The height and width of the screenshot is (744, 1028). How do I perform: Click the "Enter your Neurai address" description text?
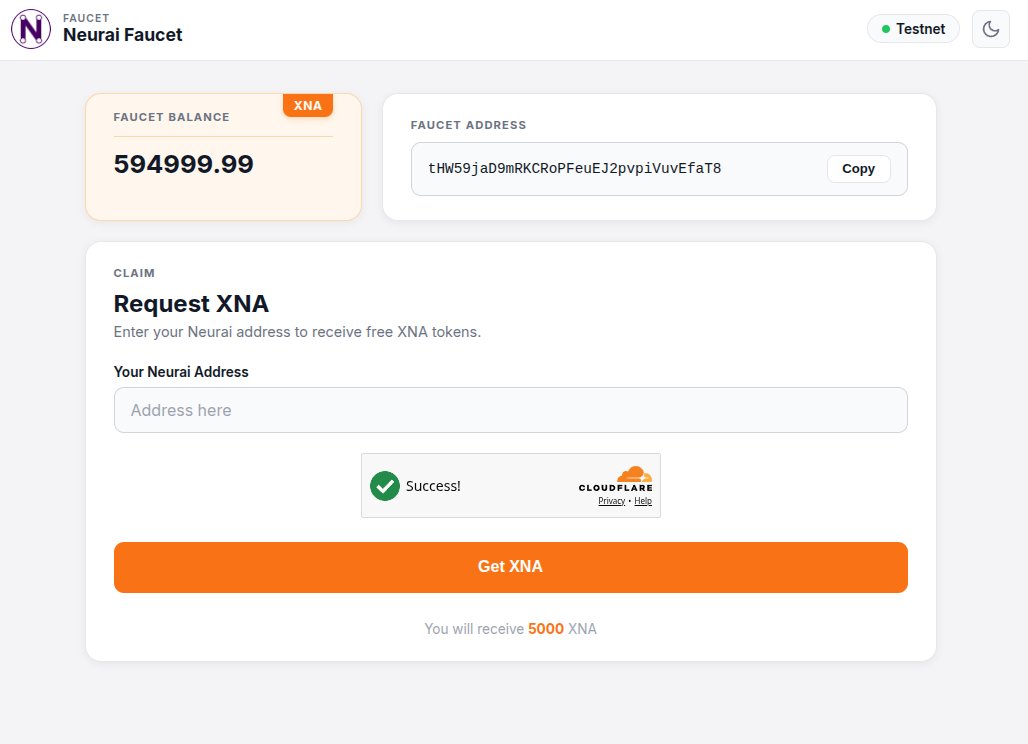tap(297, 332)
